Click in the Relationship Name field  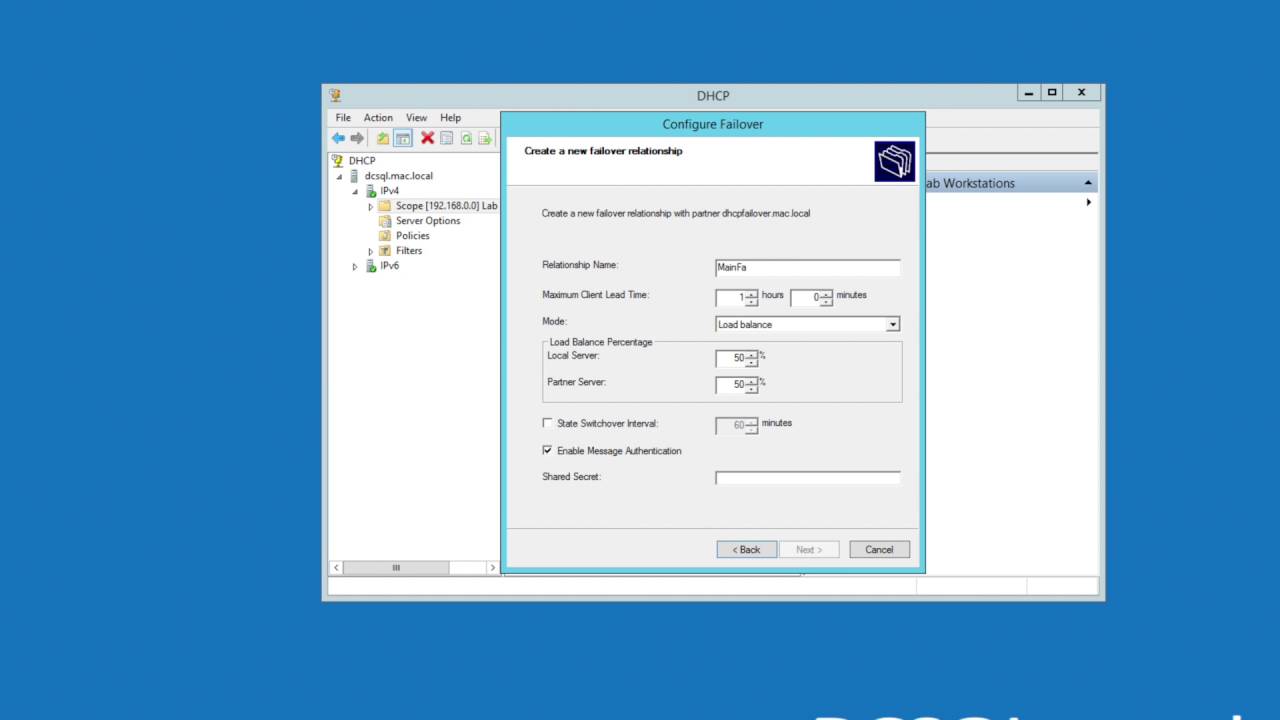[x=808, y=268]
